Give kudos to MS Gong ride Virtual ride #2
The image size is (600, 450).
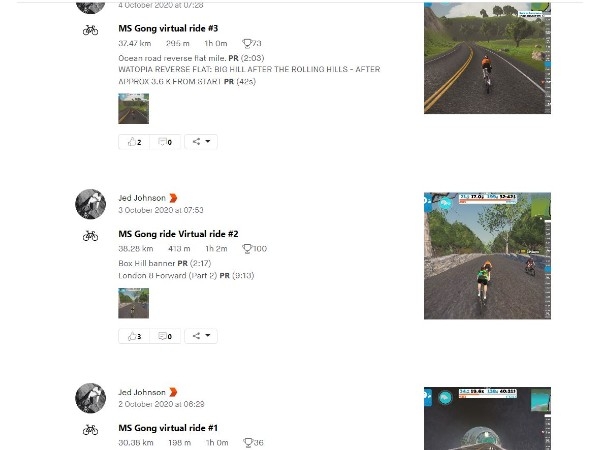[x=134, y=336]
